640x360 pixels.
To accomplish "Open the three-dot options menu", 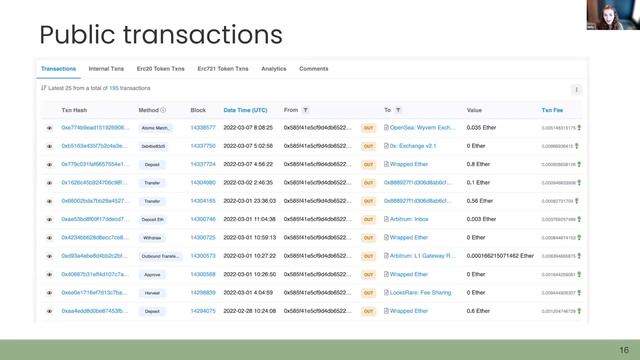I will [576, 90].
